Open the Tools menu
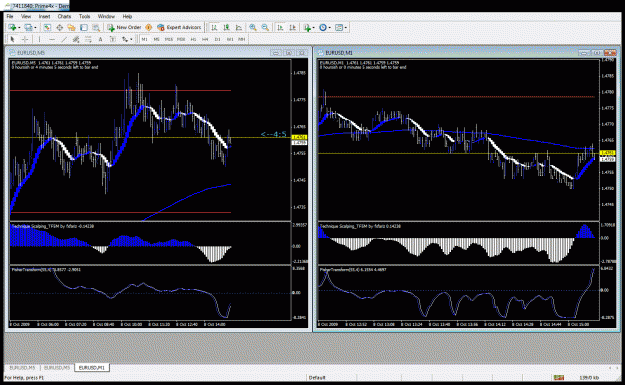The height and width of the screenshot is (385, 625). pos(85,16)
